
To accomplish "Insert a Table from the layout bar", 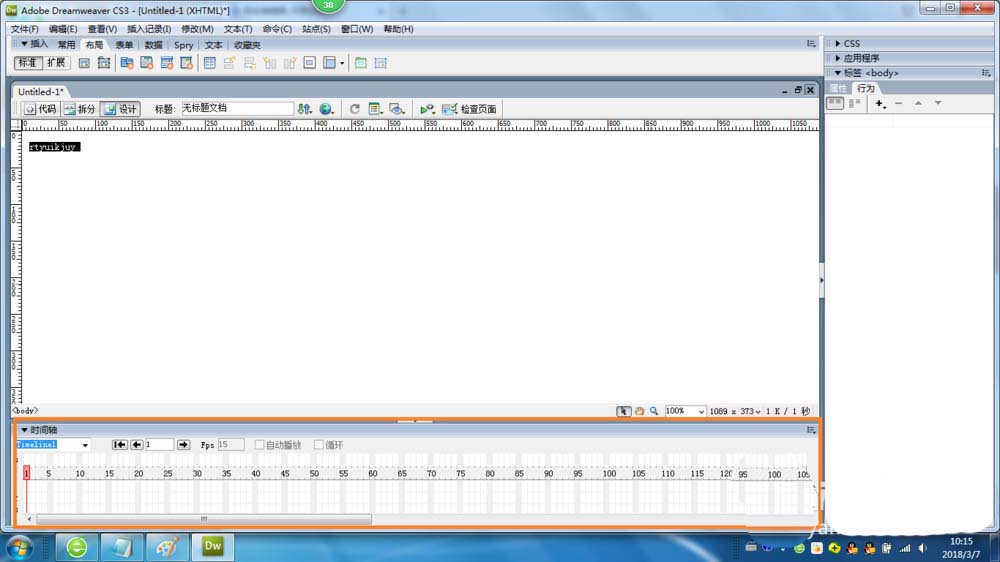I will pyautogui.click(x=210, y=63).
